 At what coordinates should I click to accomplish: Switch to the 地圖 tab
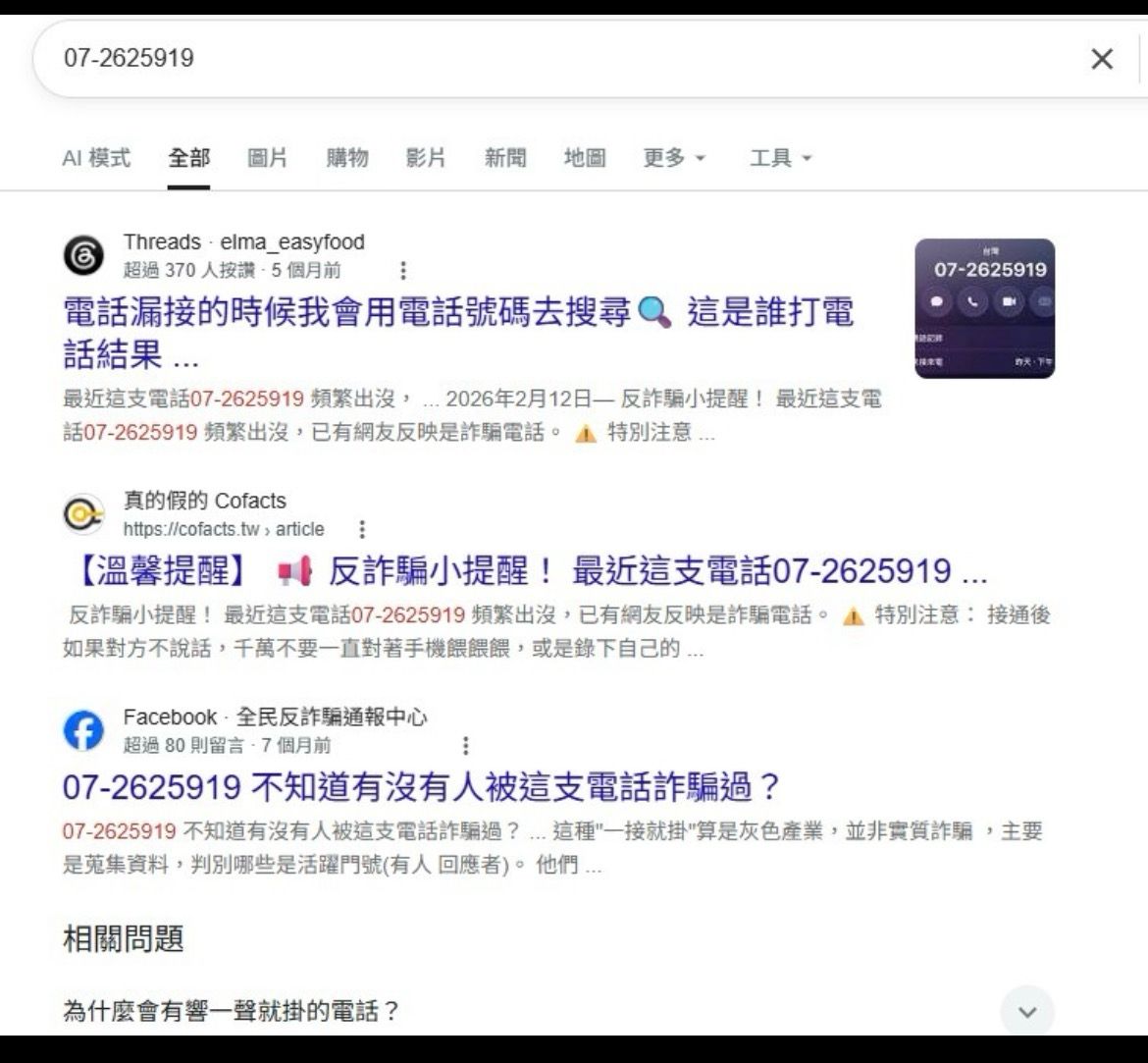[584, 157]
